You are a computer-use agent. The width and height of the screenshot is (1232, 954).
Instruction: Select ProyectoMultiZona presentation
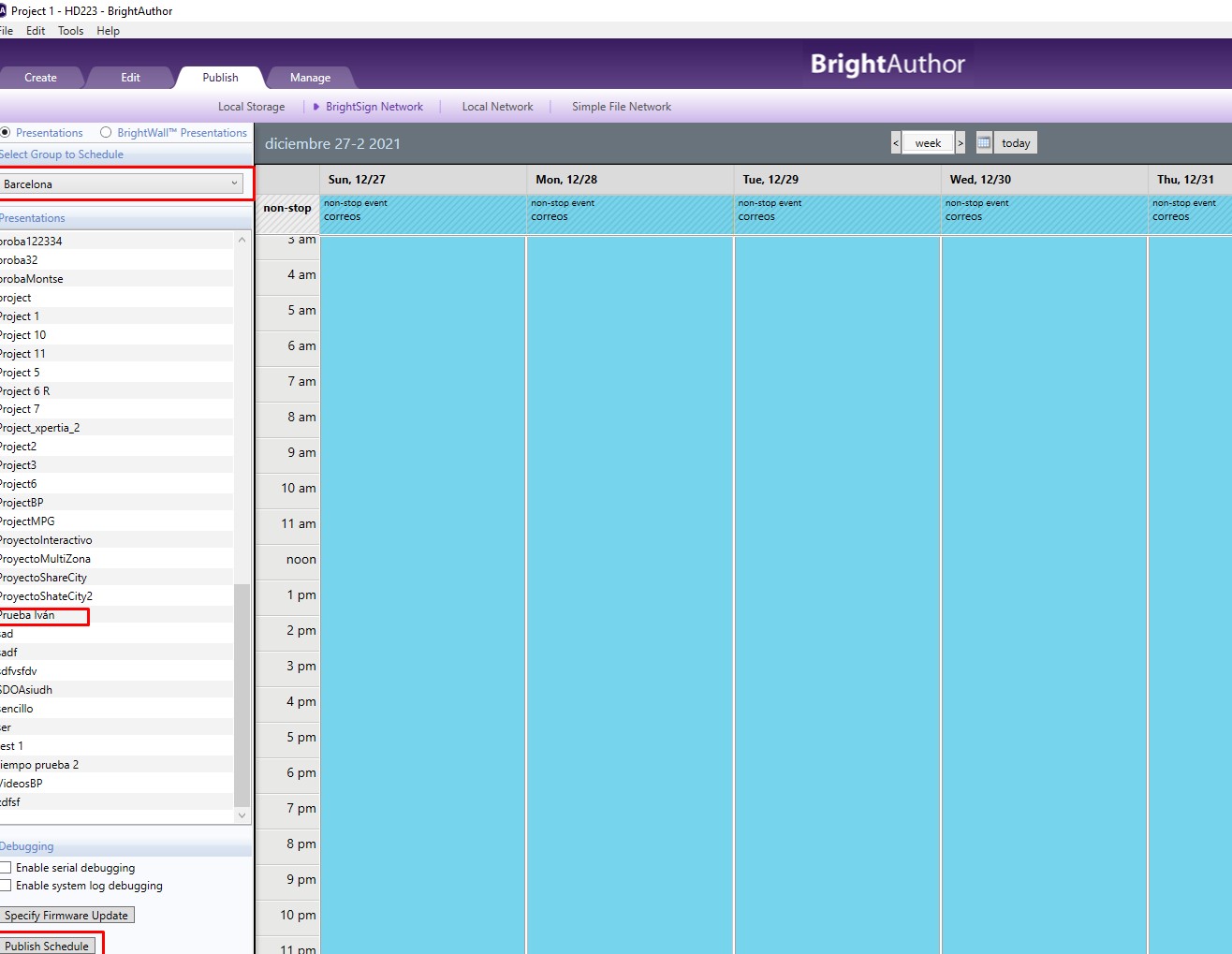tap(116, 559)
